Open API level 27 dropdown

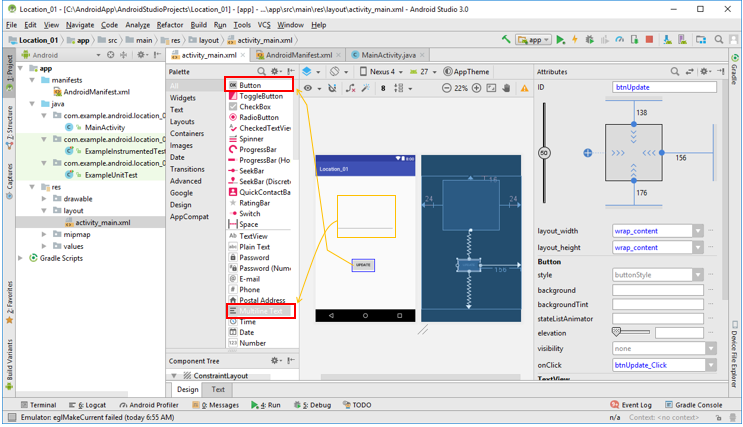pyautogui.click(x=423, y=72)
